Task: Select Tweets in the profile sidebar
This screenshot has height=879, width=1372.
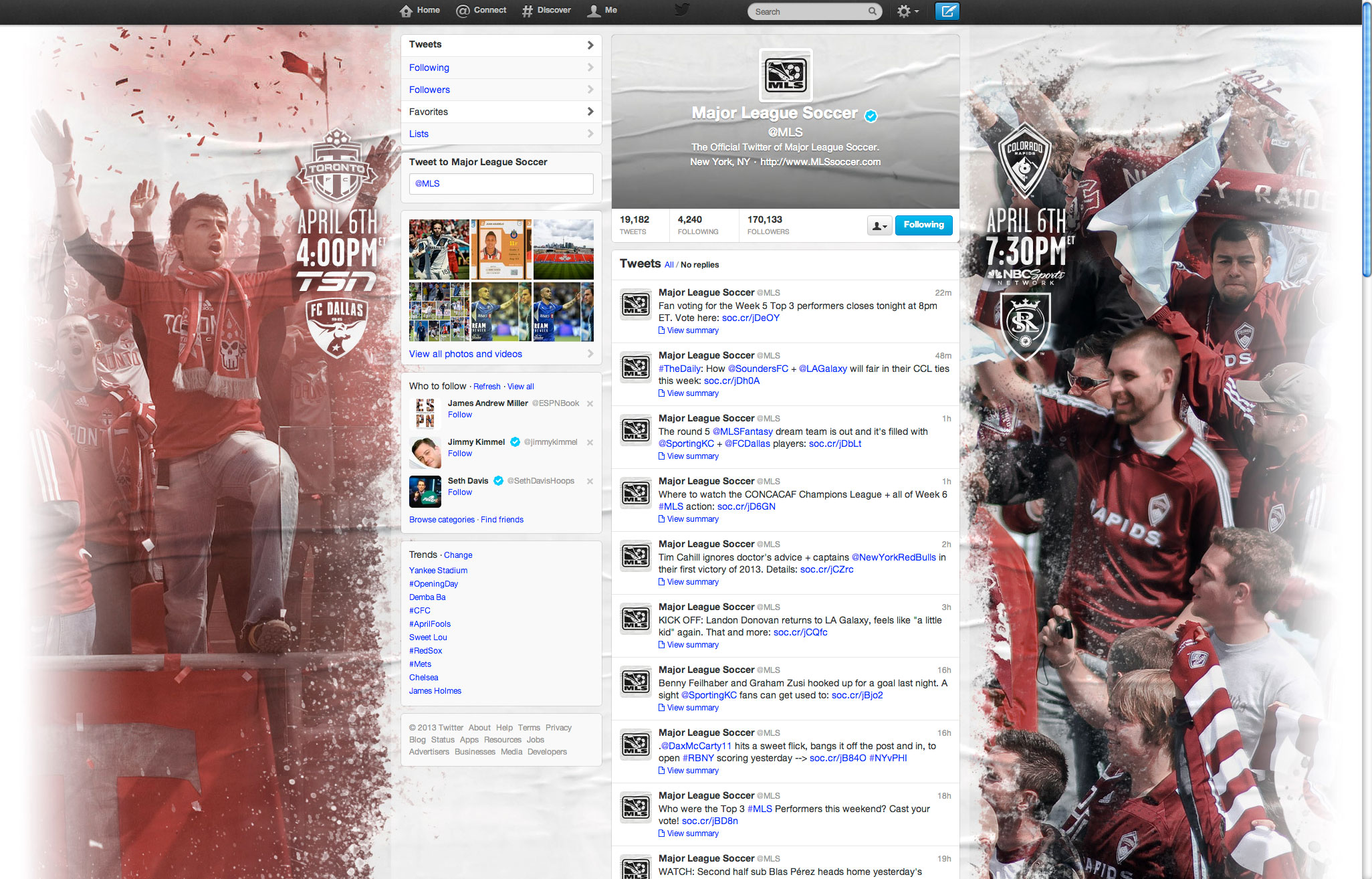Action: coord(501,45)
